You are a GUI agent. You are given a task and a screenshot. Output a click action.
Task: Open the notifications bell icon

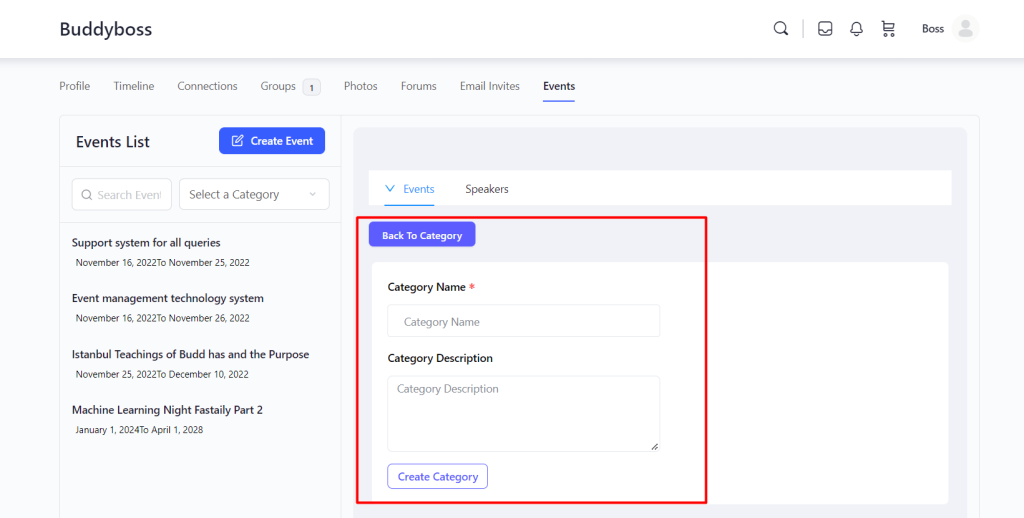pyautogui.click(x=856, y=29)
